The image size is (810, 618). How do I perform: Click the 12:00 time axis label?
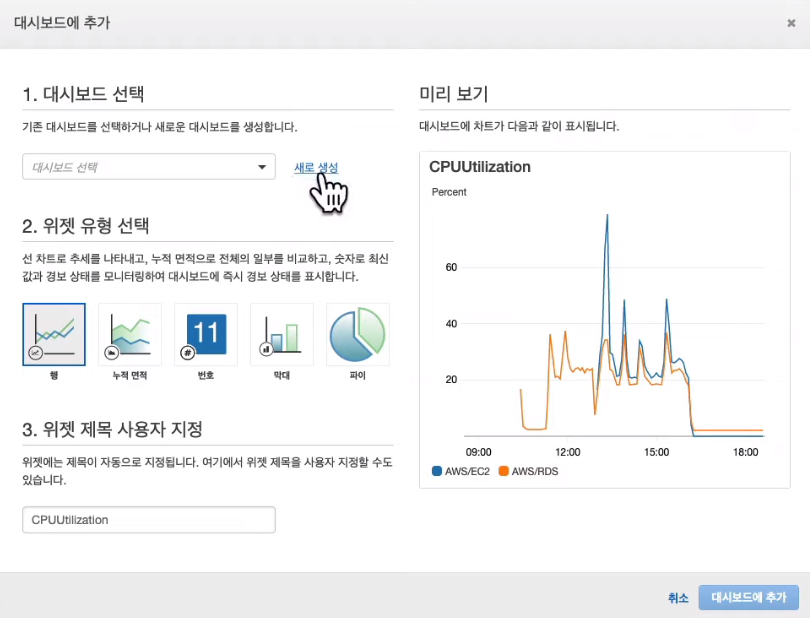568,452
